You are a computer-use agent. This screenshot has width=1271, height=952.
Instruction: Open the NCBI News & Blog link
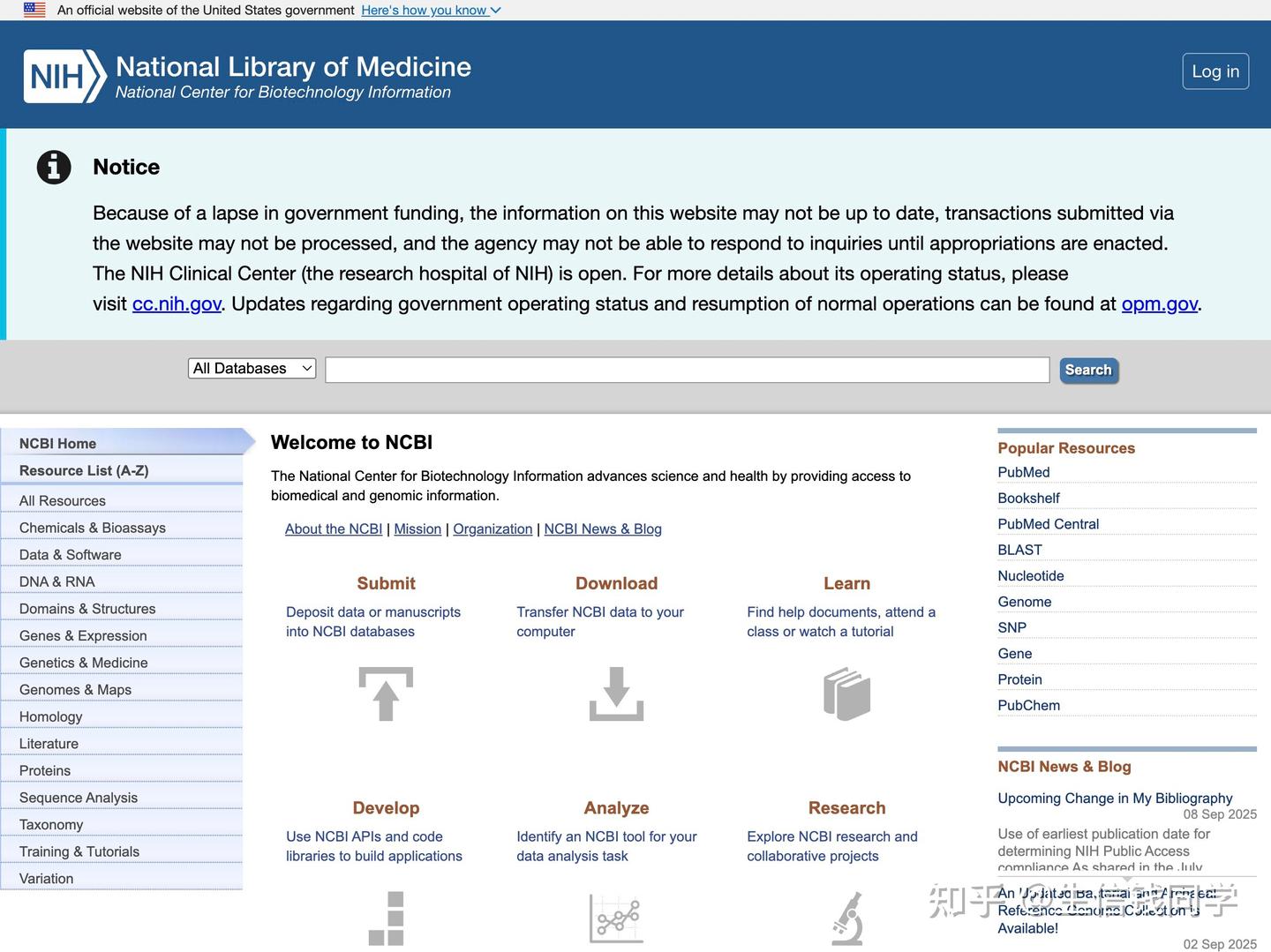click(603, 528)
